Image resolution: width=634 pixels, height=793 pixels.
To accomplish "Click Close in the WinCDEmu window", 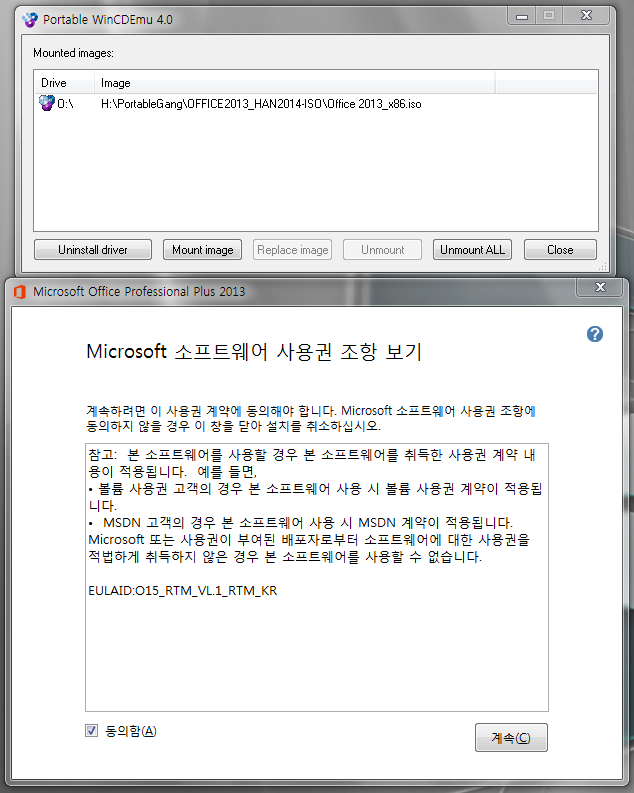I will (560, 250).
